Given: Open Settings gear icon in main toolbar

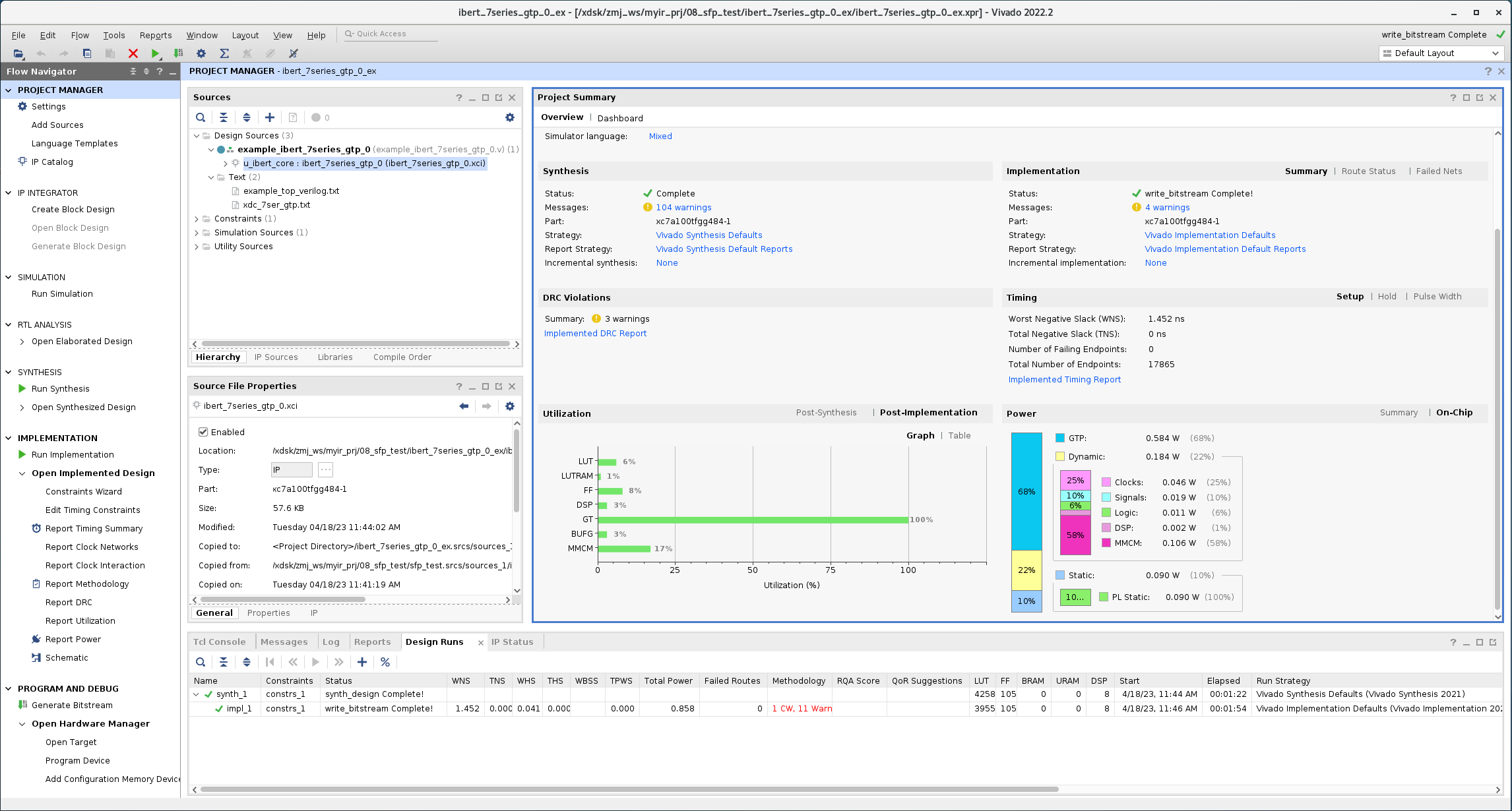Looking at the screenshot, I should click(x=201, y=53).
